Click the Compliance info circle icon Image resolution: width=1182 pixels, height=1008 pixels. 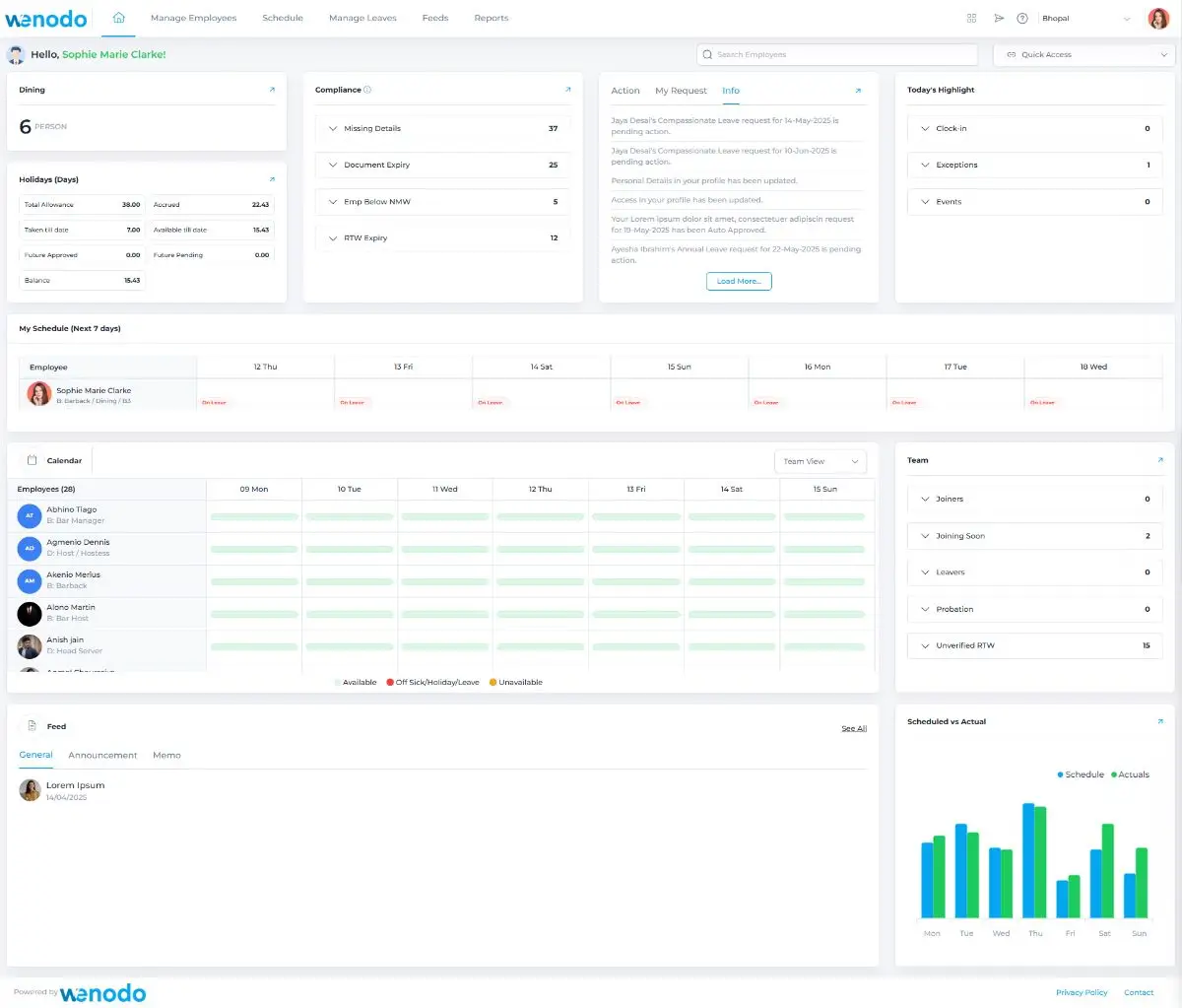click(367, 90)
